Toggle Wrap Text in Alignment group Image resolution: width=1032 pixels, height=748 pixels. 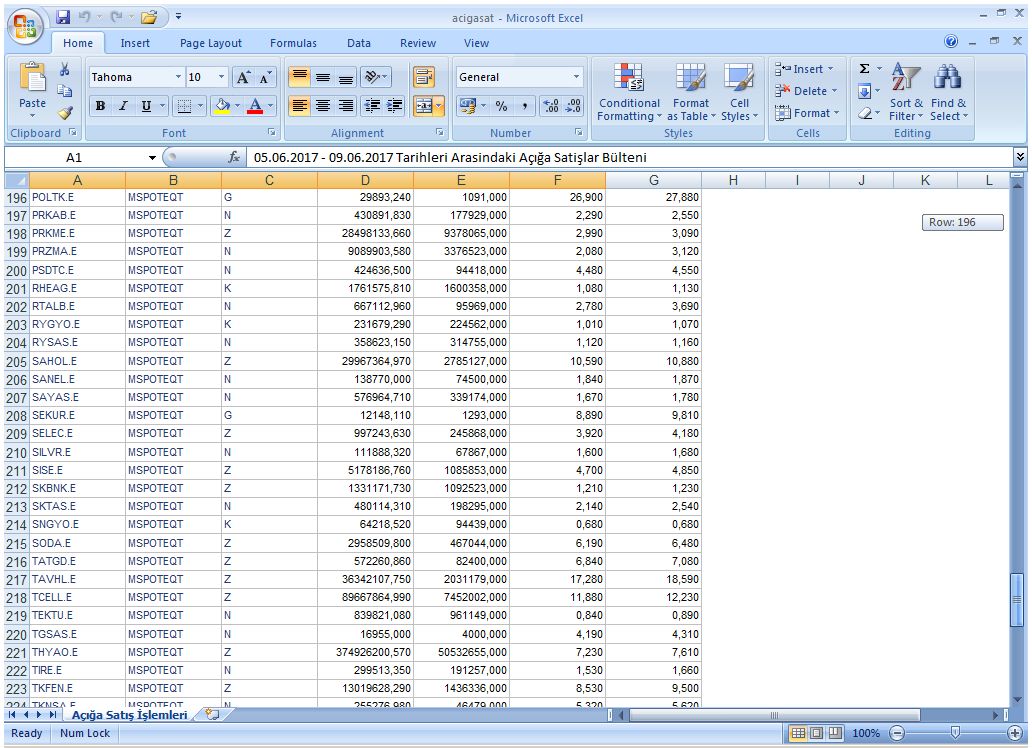(423, 77)
